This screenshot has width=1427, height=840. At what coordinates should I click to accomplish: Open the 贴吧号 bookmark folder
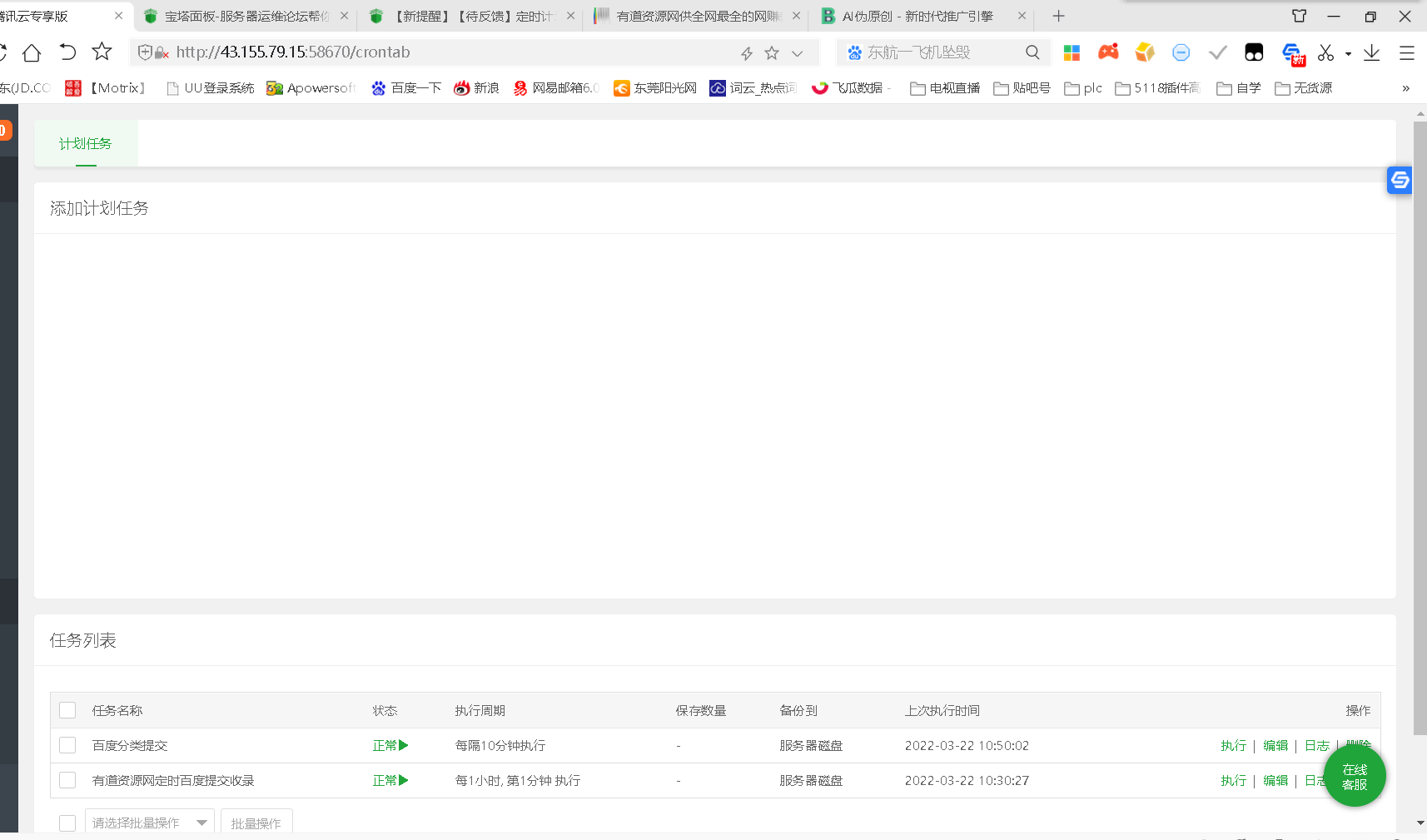pyautogui.click(x=1022, y=88)
